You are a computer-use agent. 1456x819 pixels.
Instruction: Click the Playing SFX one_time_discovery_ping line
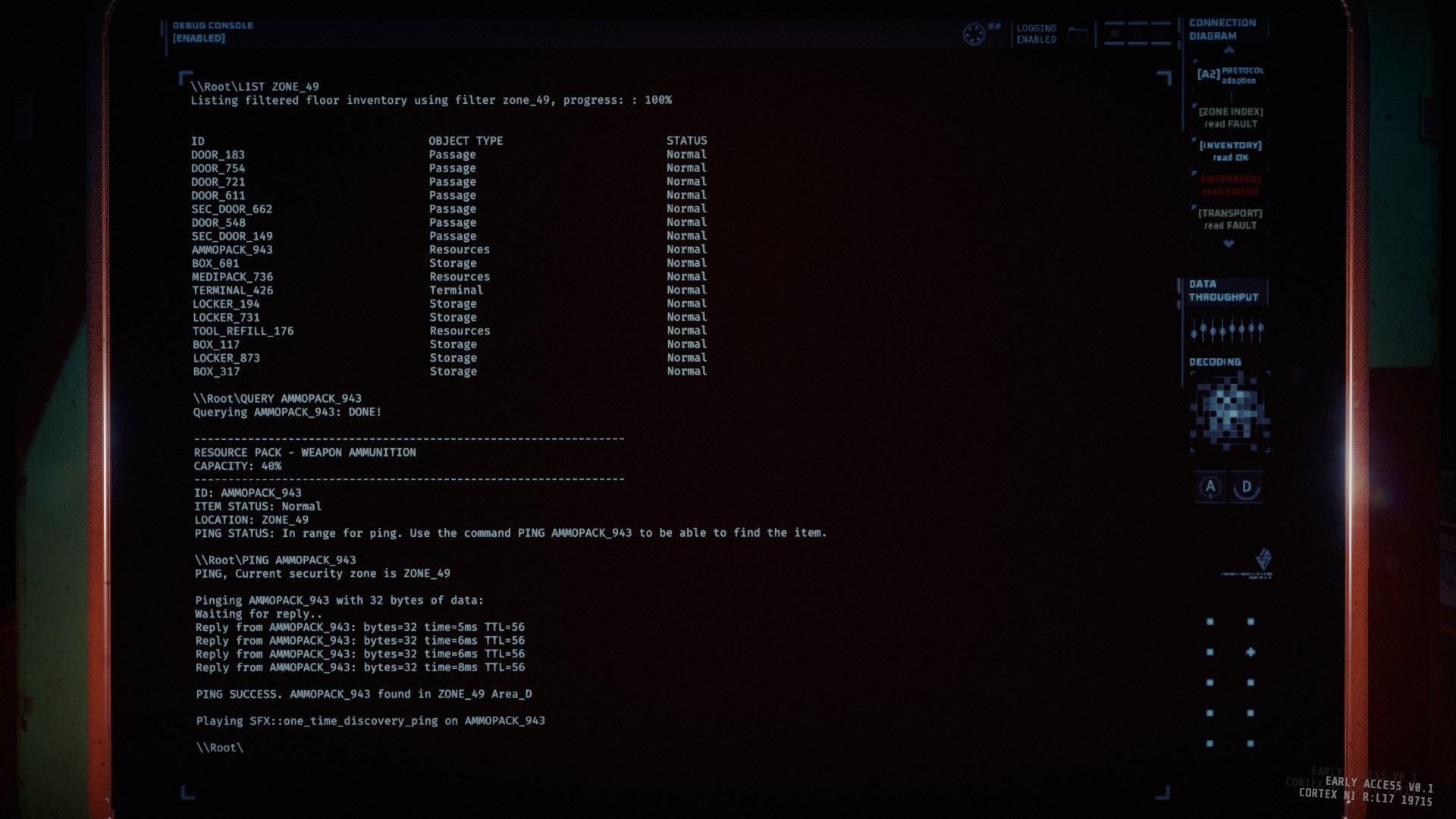tap(370, 720)
